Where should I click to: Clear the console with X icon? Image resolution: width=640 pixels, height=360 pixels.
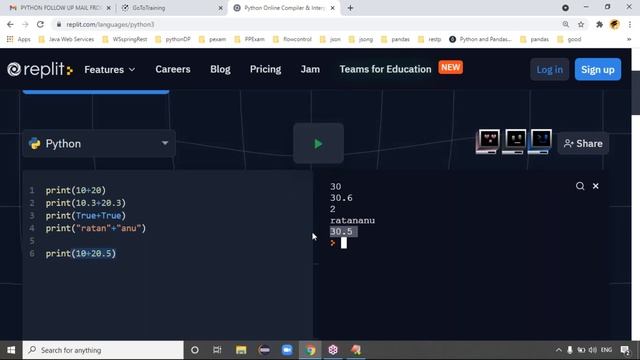[596, 186]
